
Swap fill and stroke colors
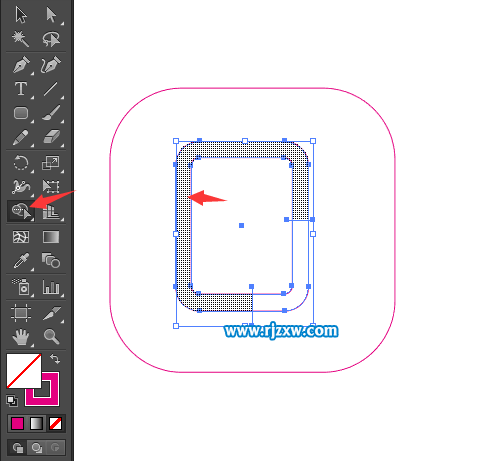(x=55, y=359)
